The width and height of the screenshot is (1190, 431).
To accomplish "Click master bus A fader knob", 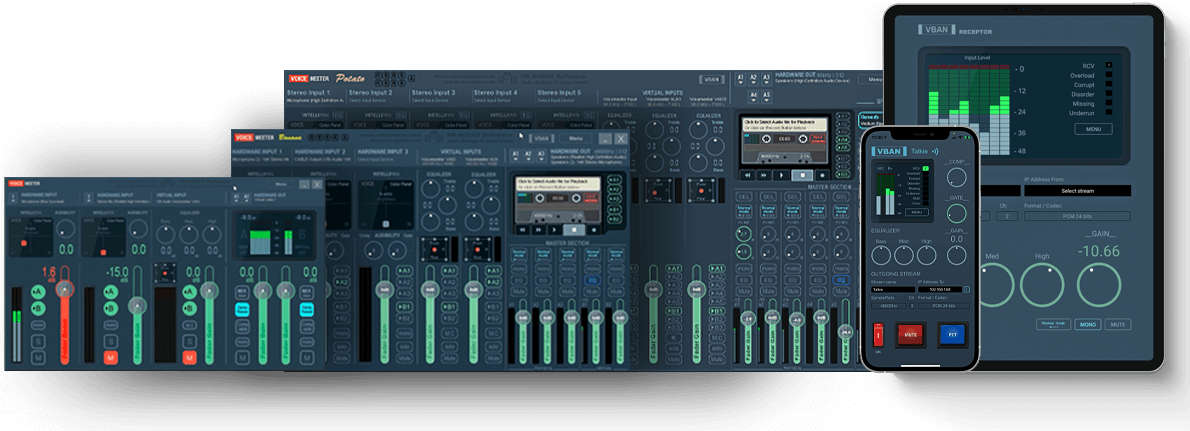I will coord(263,291).
